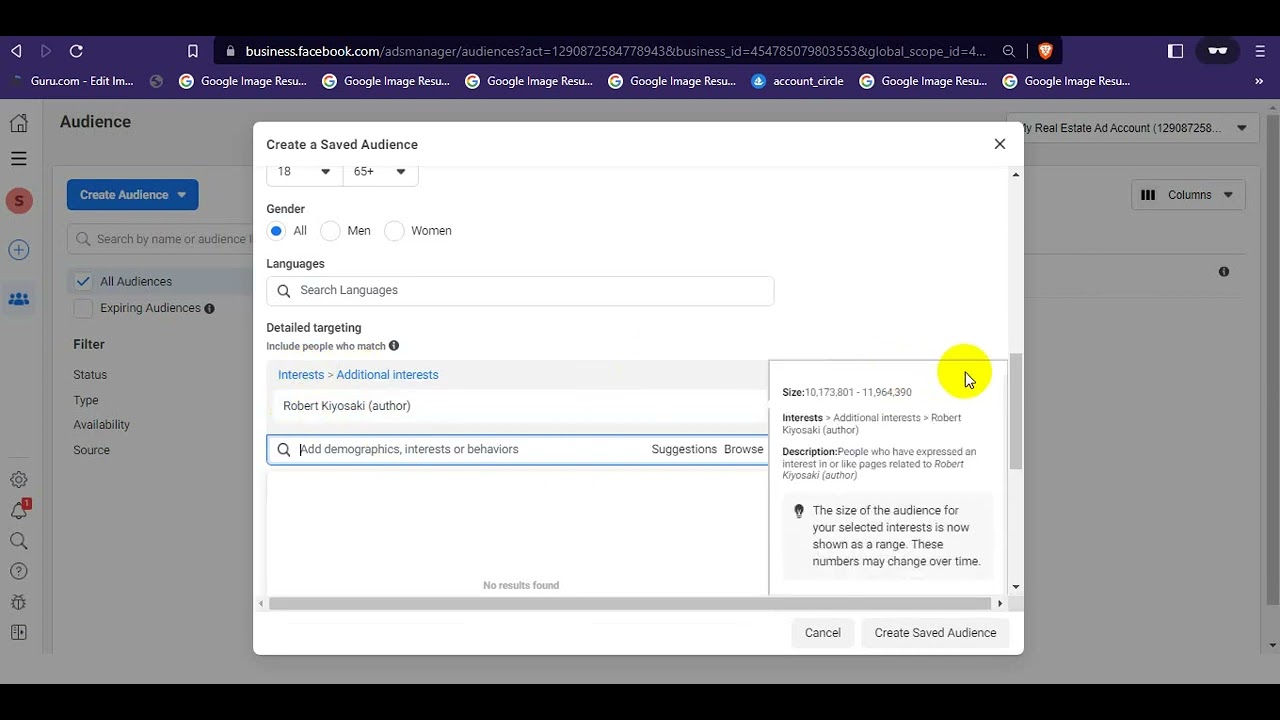Select the Type filter
This screenshot has width=1280, height=720.
(86, 400)
